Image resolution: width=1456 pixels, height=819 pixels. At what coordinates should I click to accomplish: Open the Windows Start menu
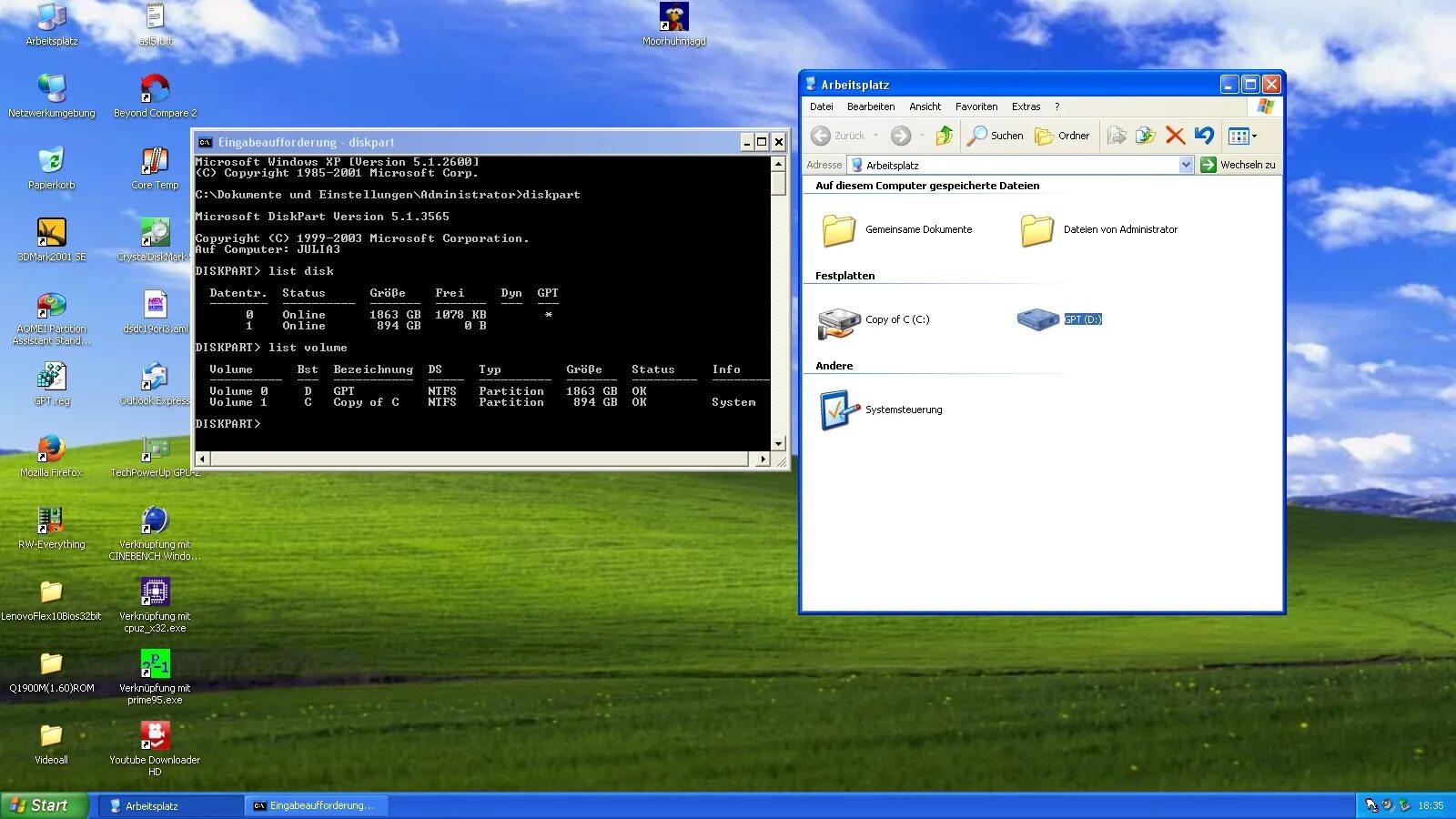tap(44, 805)
